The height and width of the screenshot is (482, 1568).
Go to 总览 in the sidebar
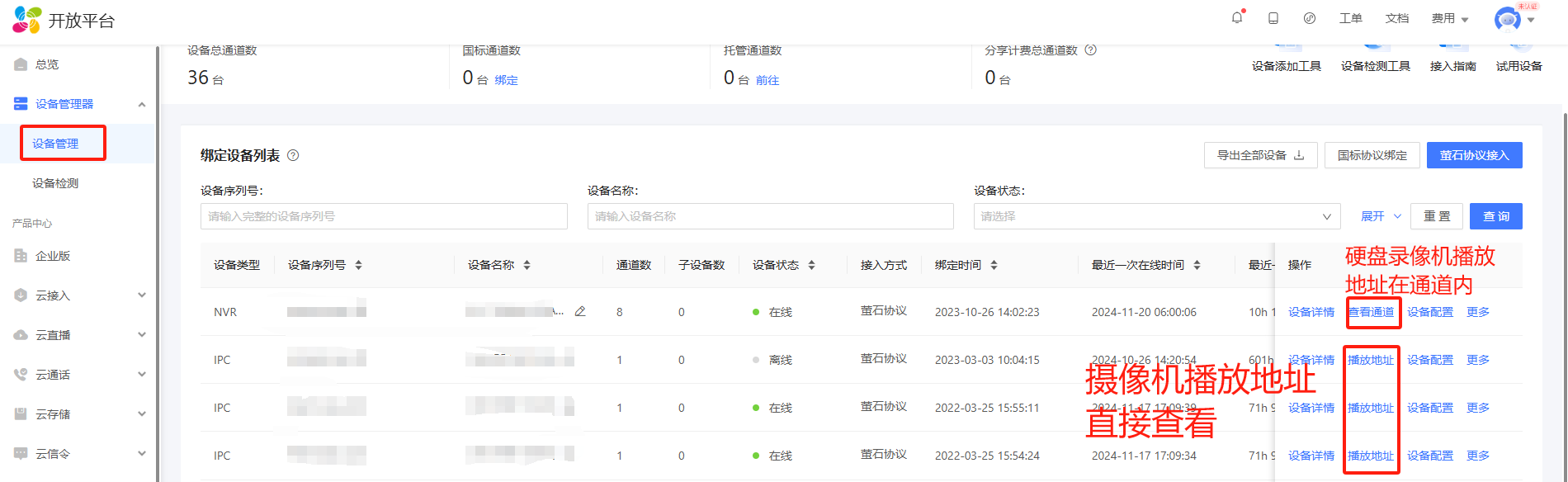point(47,64)
